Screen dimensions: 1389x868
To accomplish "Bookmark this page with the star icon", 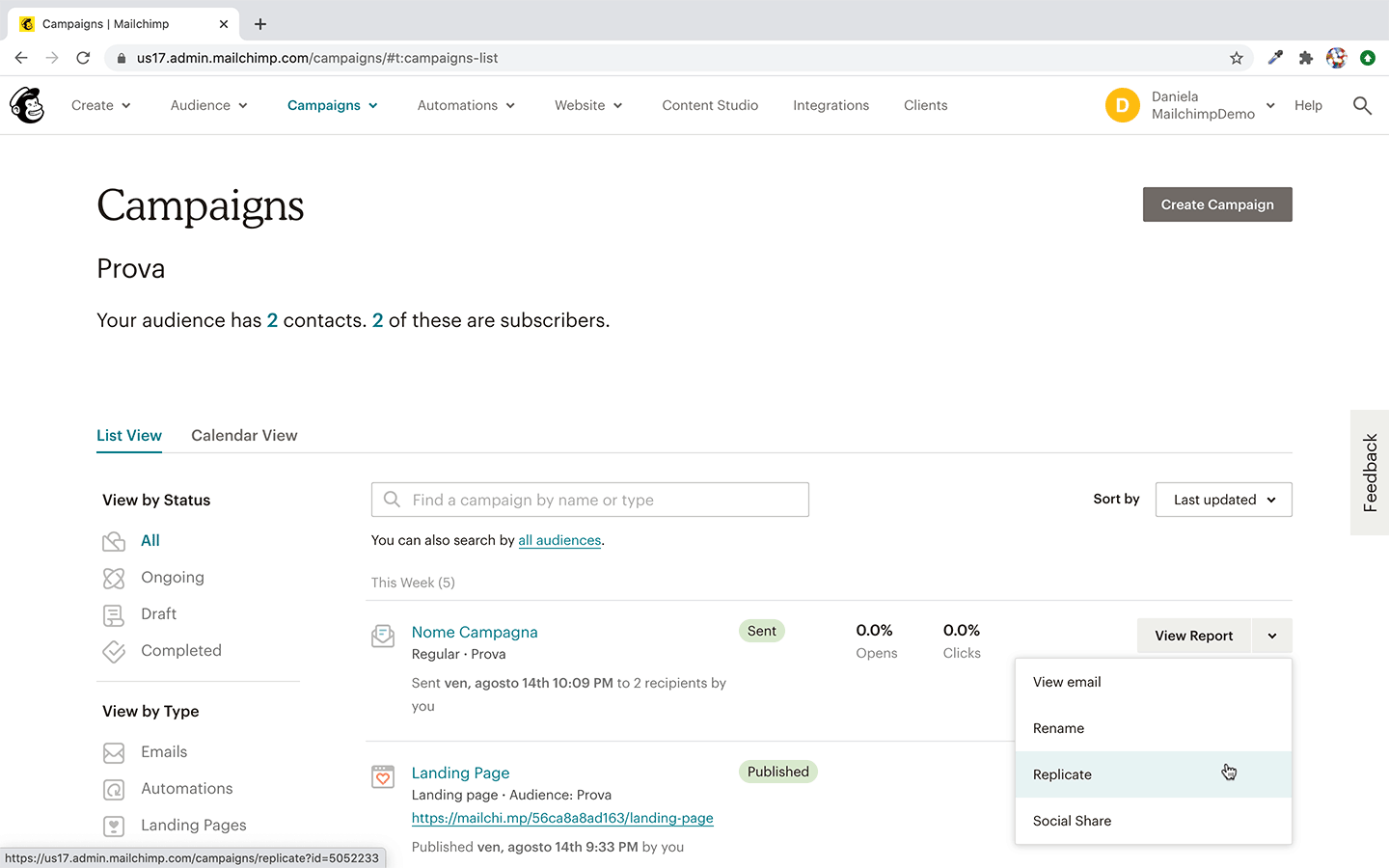I will [x=1237, y=58].
